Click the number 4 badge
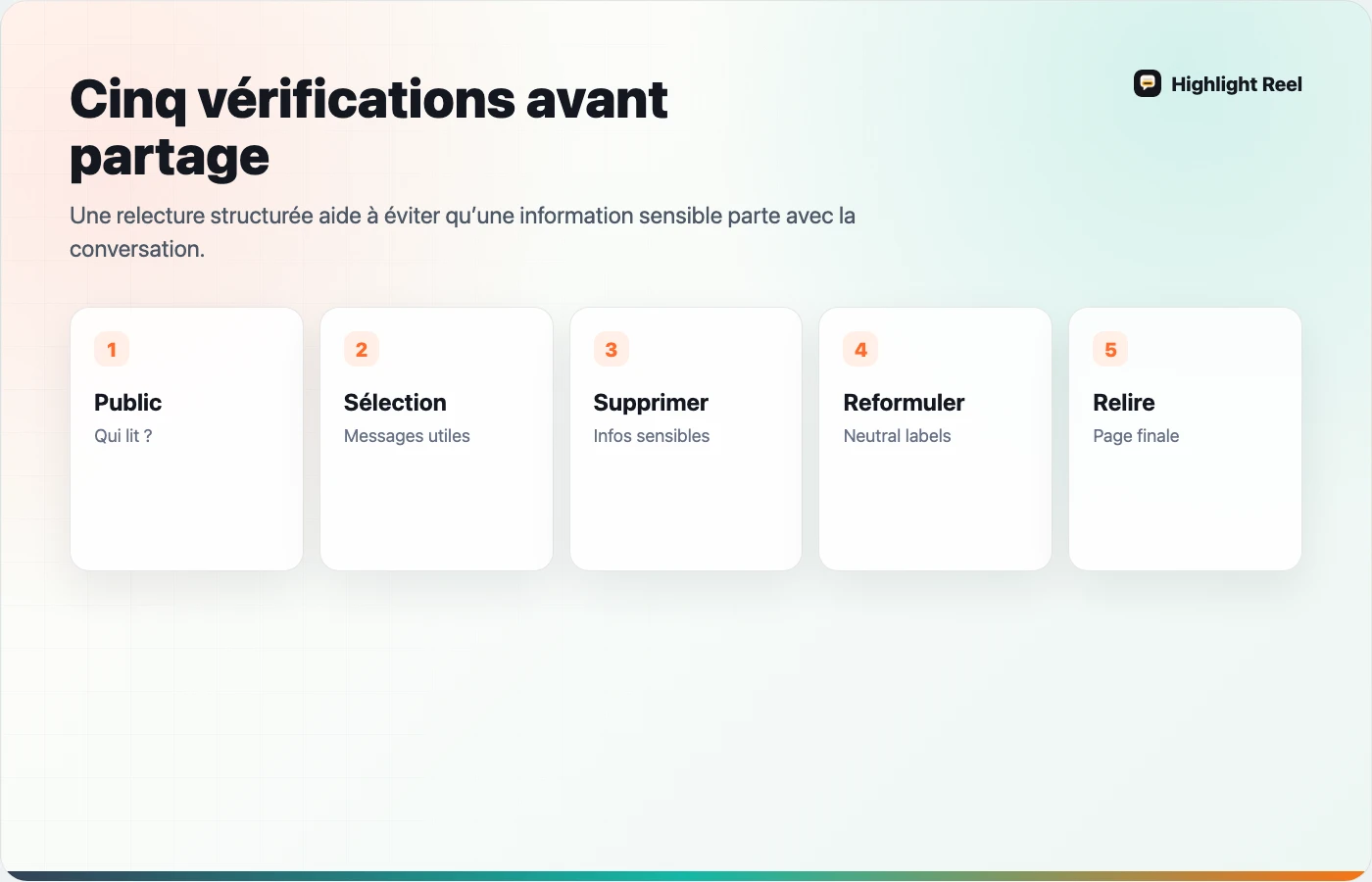The height and width of the screenshot is (882, 1372). click(x=860, y=350)
